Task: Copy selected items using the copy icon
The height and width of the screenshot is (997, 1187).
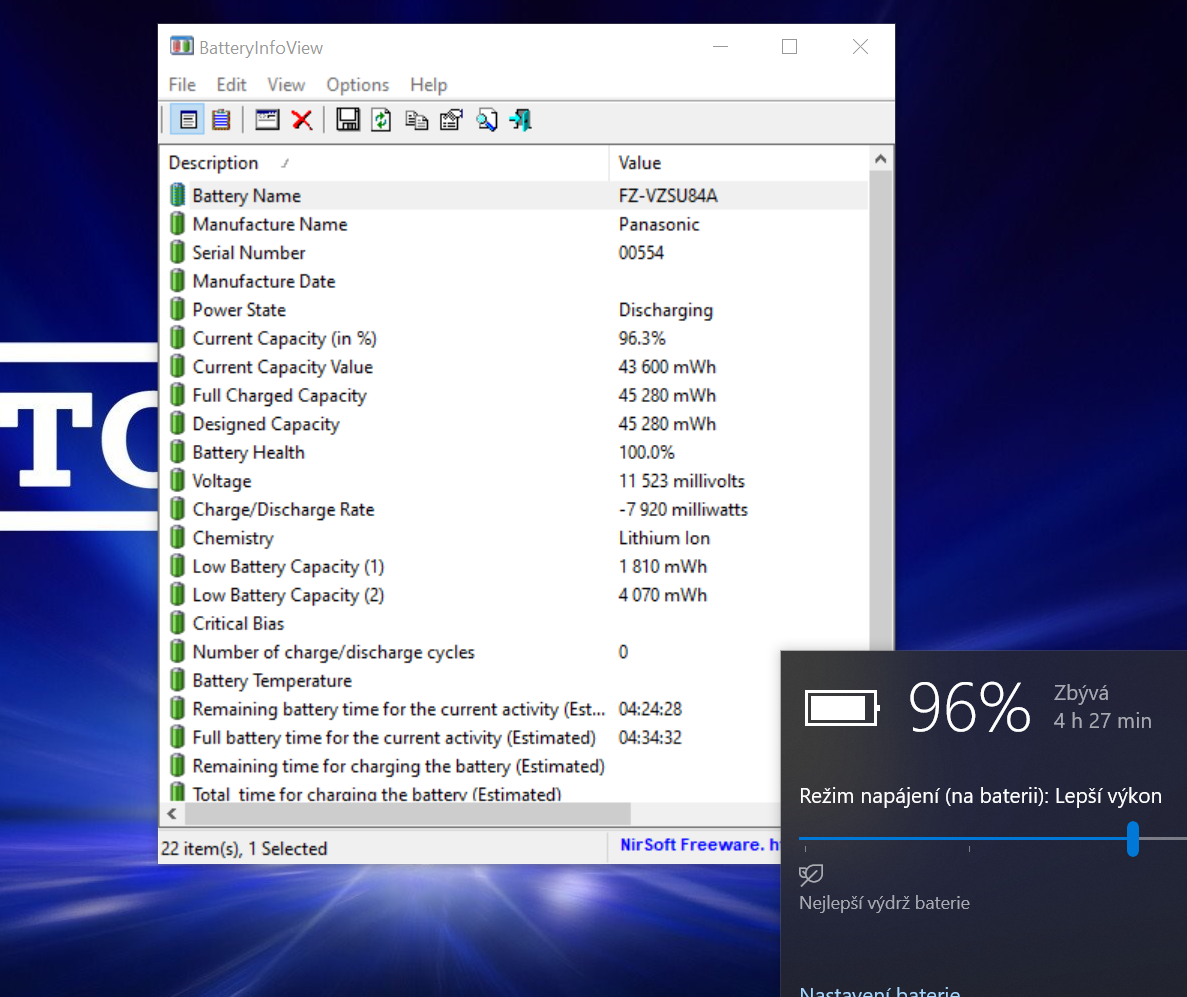Action: [x=416, y=121]
